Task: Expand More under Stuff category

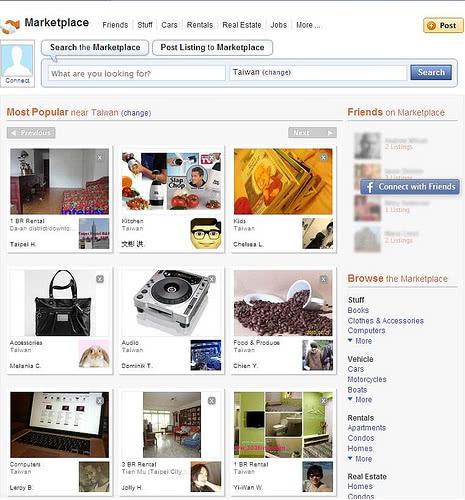Action: click(360, 341)
